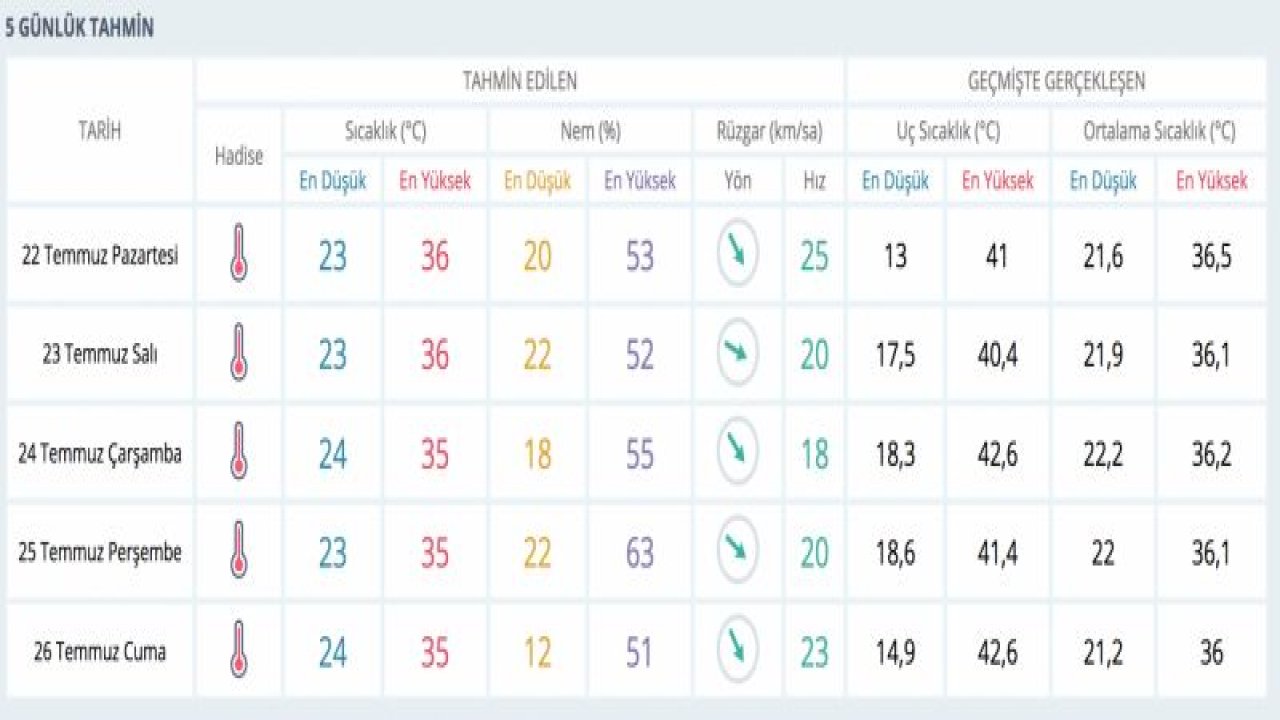Click the TARİH column header

coord(100,130)
